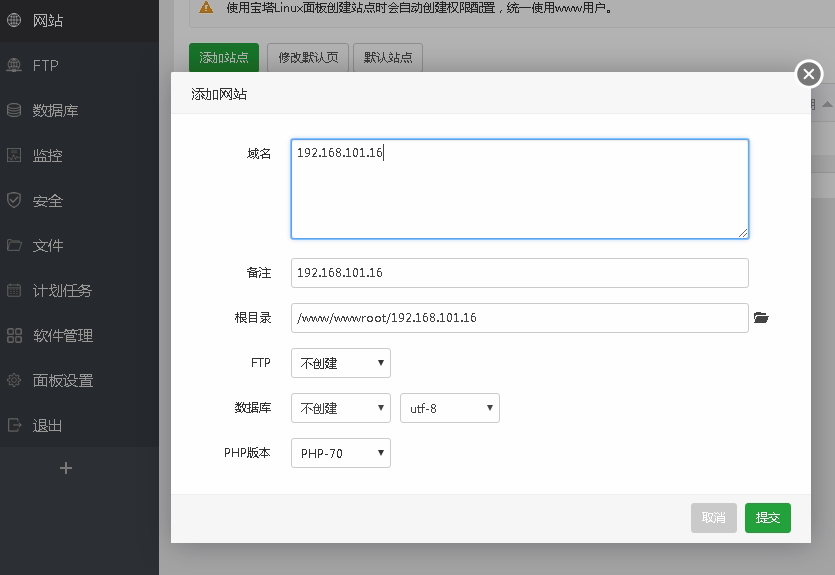Screen dimensions: 835x575
Task: Click the PHP版本 label
Action: (247, 453)
